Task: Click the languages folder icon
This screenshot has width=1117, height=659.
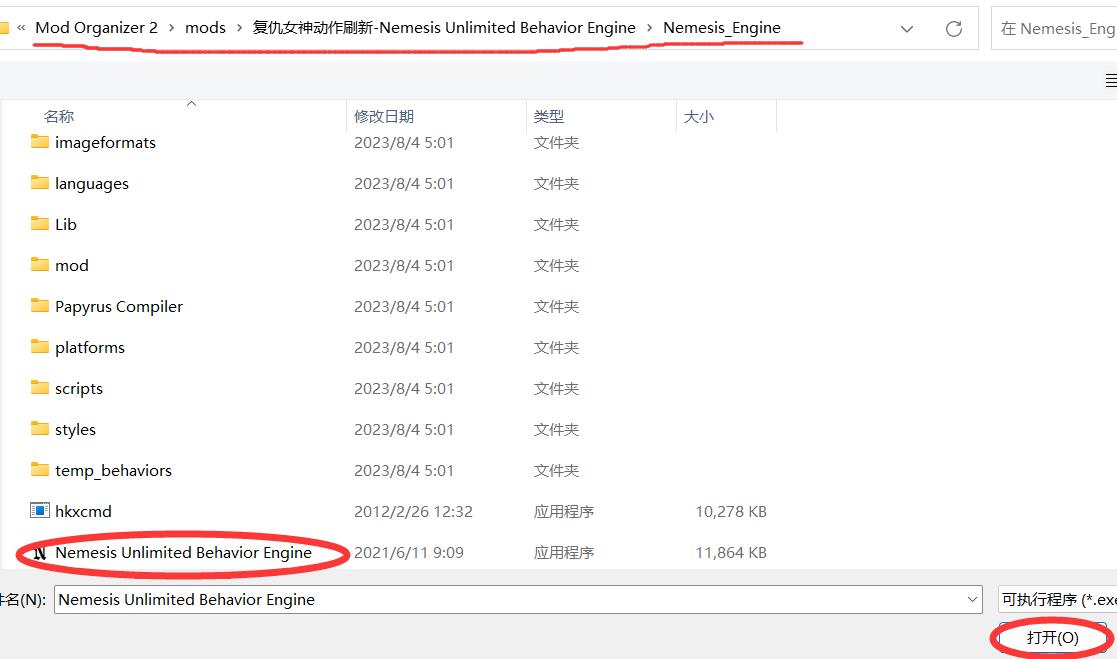Action: [x=40, y=183]
